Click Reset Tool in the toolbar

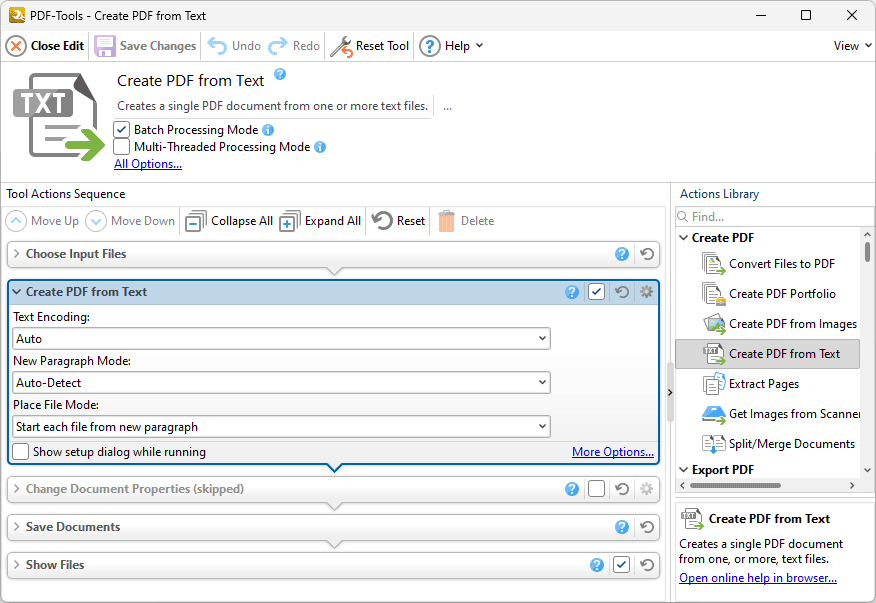tap(370, 46)
